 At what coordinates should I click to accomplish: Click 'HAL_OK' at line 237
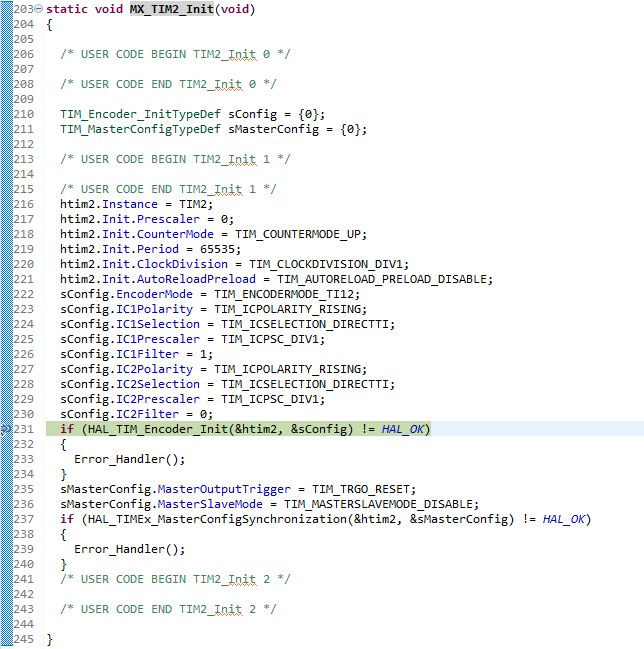click(x=564, y=519)
